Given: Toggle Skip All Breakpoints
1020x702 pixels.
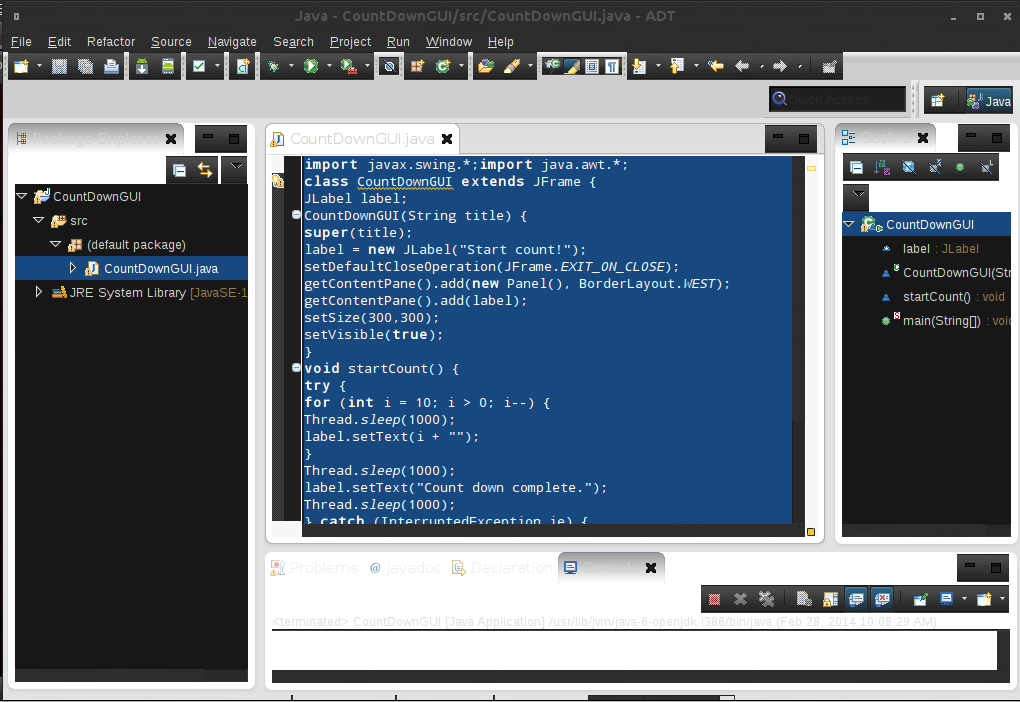Looking at the screenshot, I should (x=388, y=66).
